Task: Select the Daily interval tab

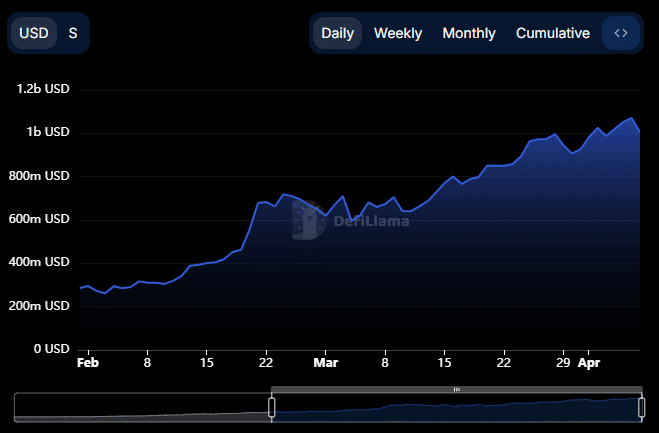Action: (337, 33)
